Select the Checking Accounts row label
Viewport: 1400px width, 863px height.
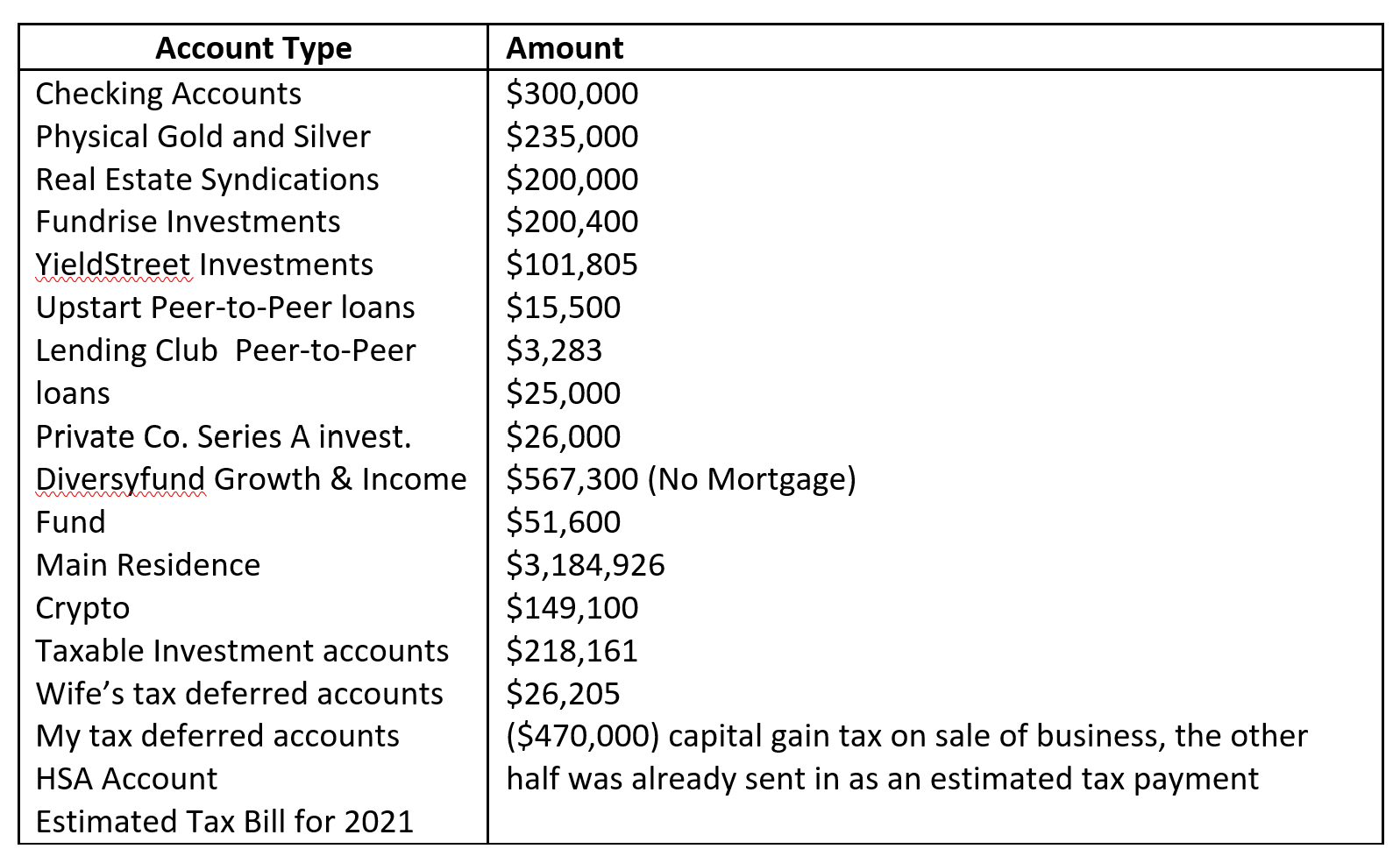168,94
